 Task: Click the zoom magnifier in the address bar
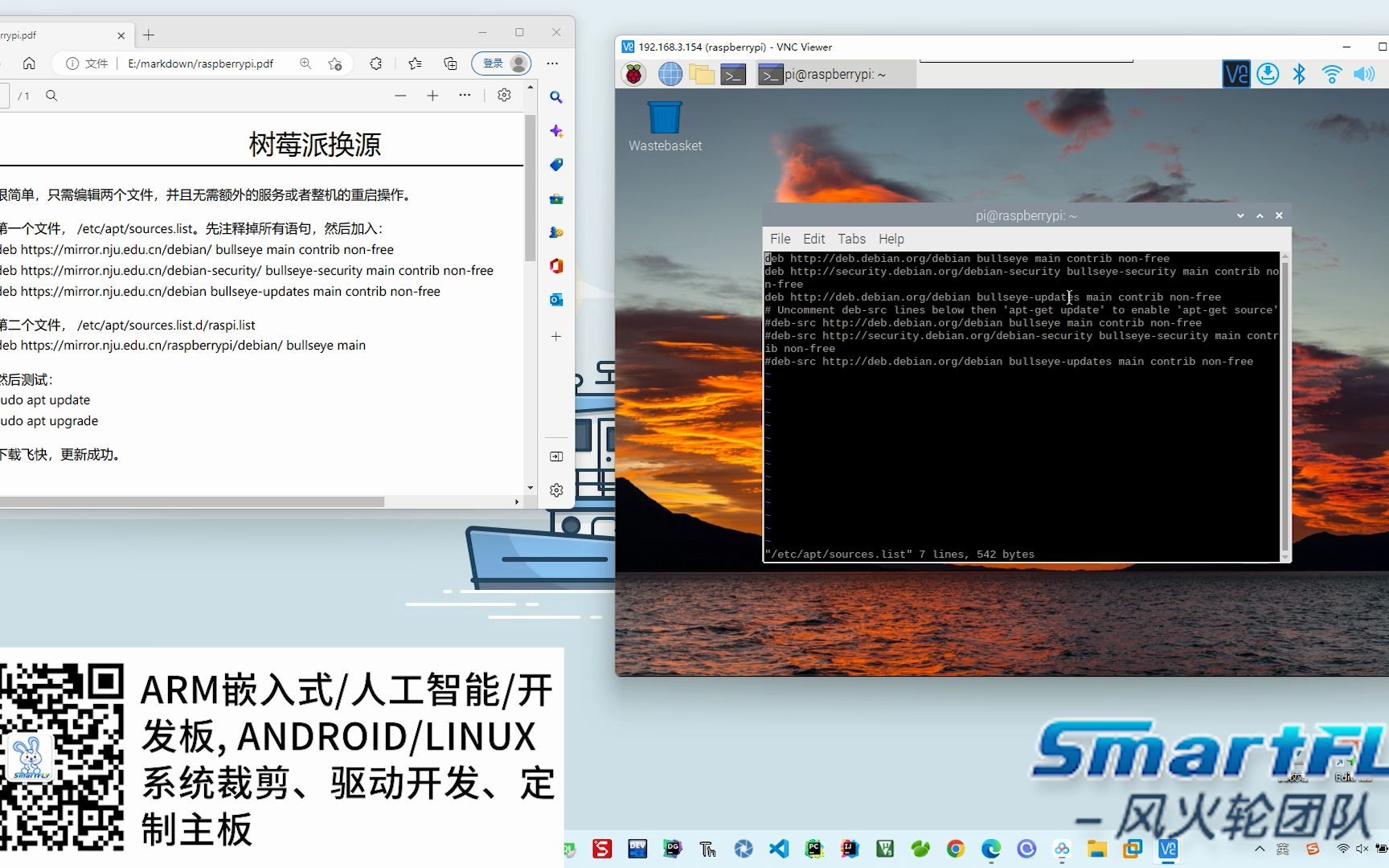point(305,63)
